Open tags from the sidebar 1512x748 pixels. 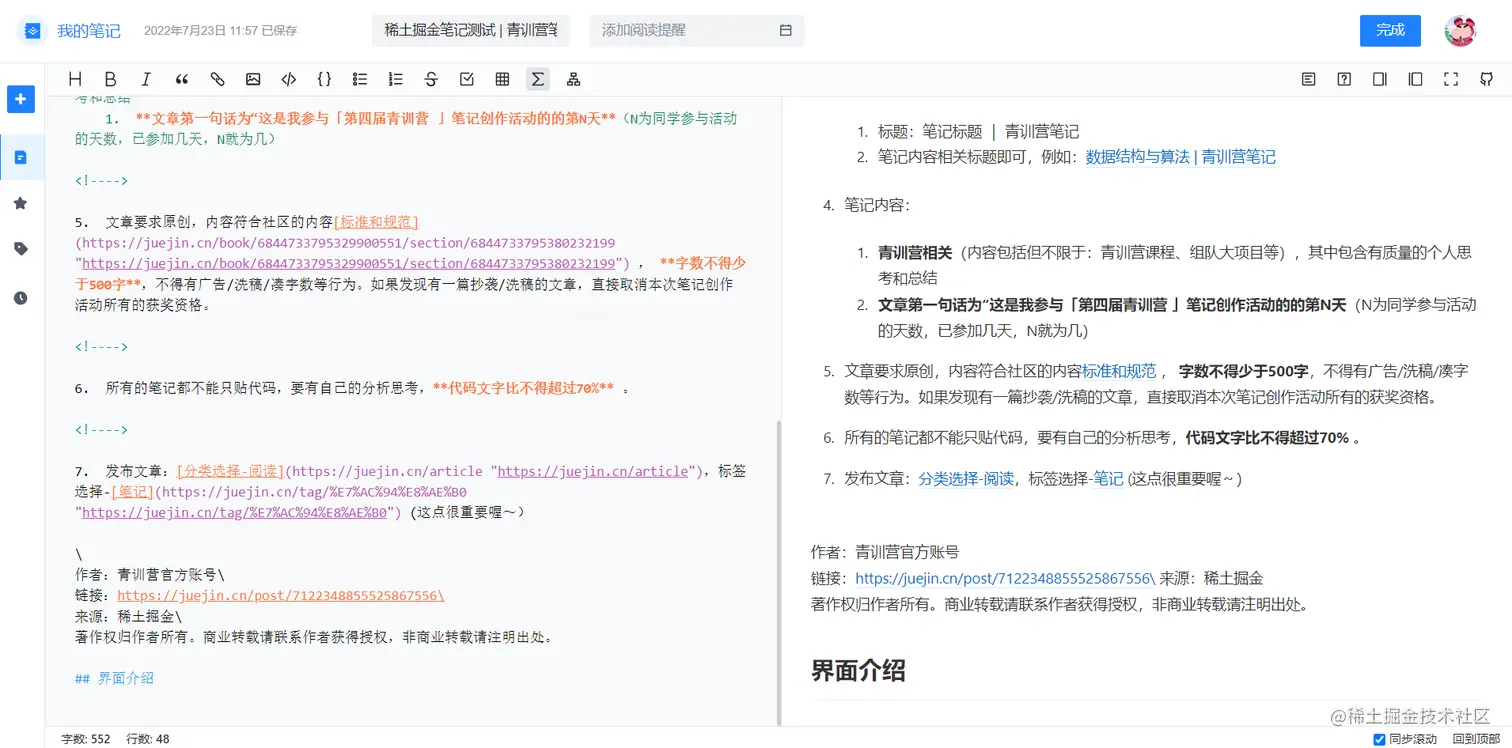(21, 249)
